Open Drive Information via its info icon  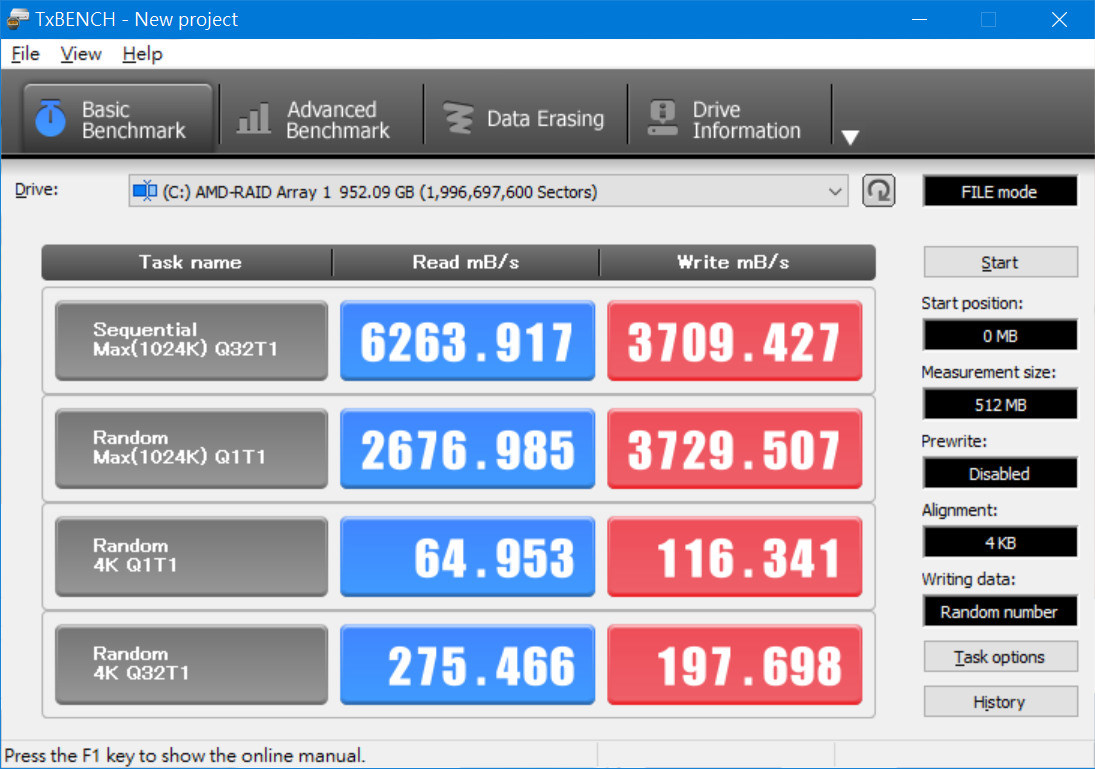coord(662,117)
